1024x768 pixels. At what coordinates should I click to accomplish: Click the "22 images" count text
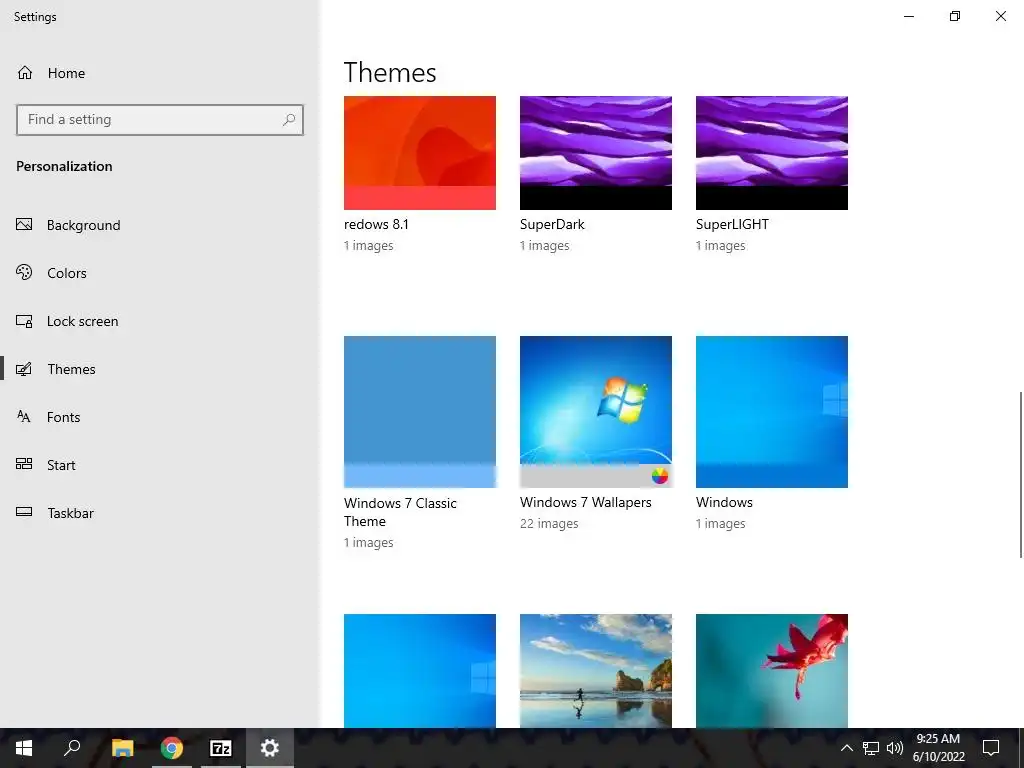[x=549, y=524]
